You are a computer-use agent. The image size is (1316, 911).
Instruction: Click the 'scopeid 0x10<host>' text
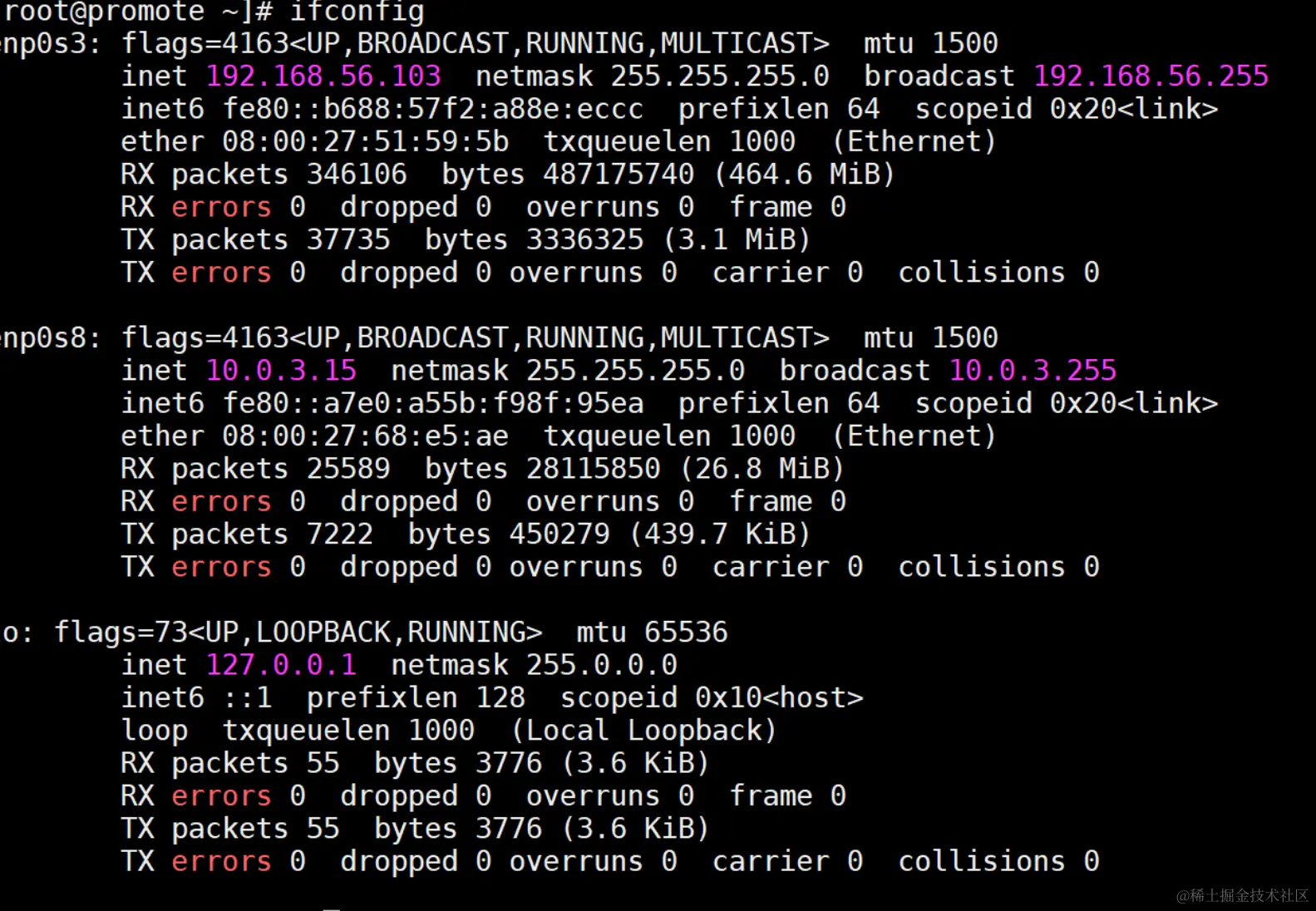point(712,697)
